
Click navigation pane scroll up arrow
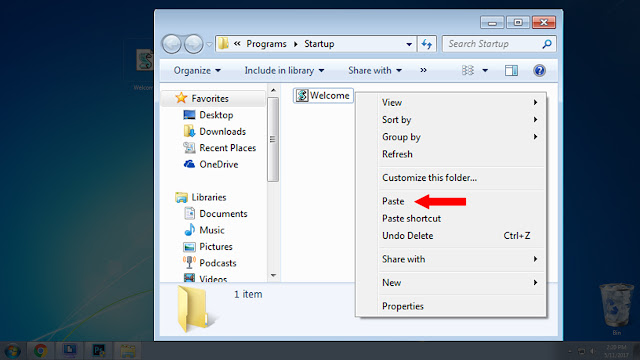point(273,90)
